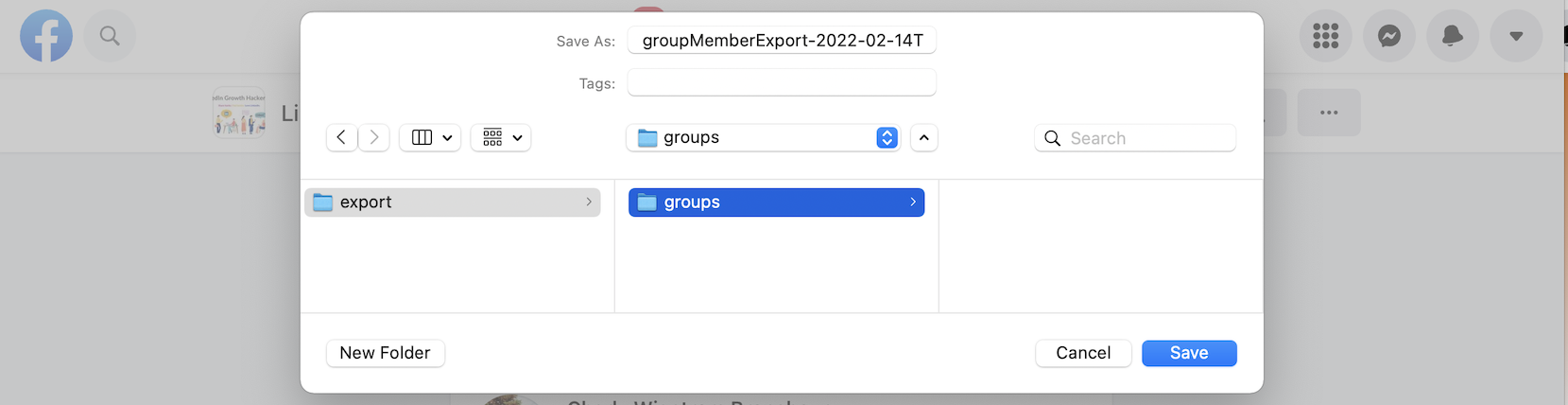This screenshot has height=405, width=1568.
Task: Click the Save As filename field
Action: [782, 41]
